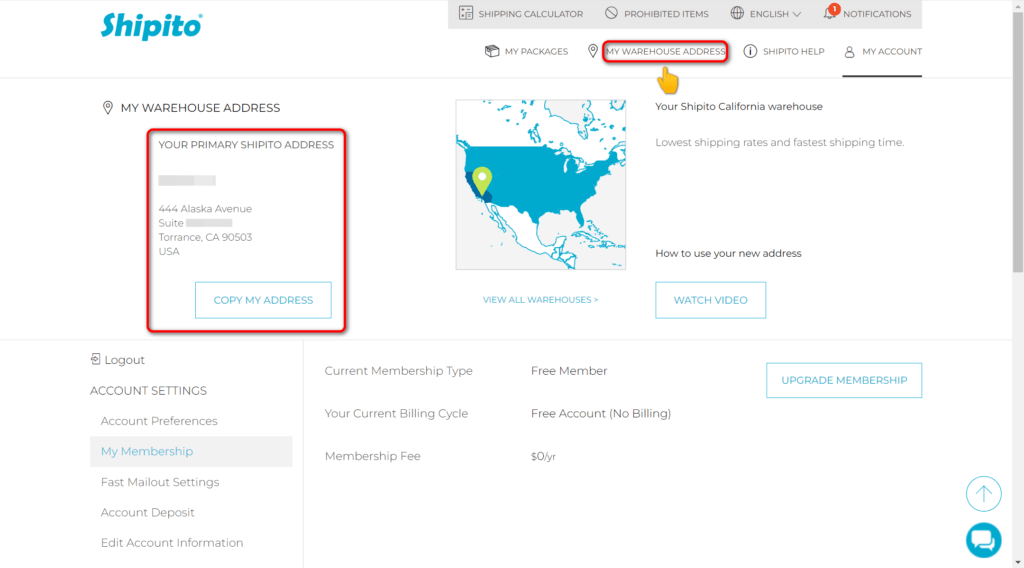
Task: Click Logout
Action: (124, 360)
